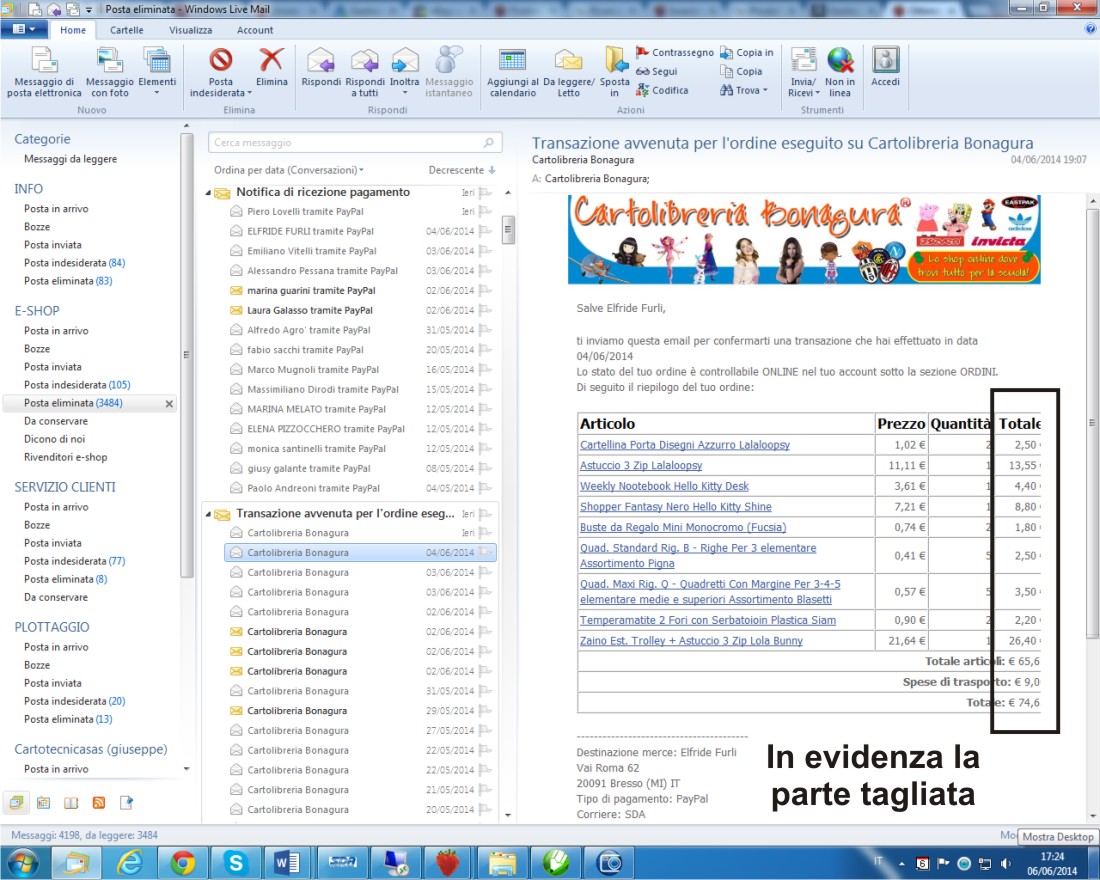This screenshot has width=1100, height=880.
Task: Open Microsoft Word from the taskbar
Action: [288, 862]
